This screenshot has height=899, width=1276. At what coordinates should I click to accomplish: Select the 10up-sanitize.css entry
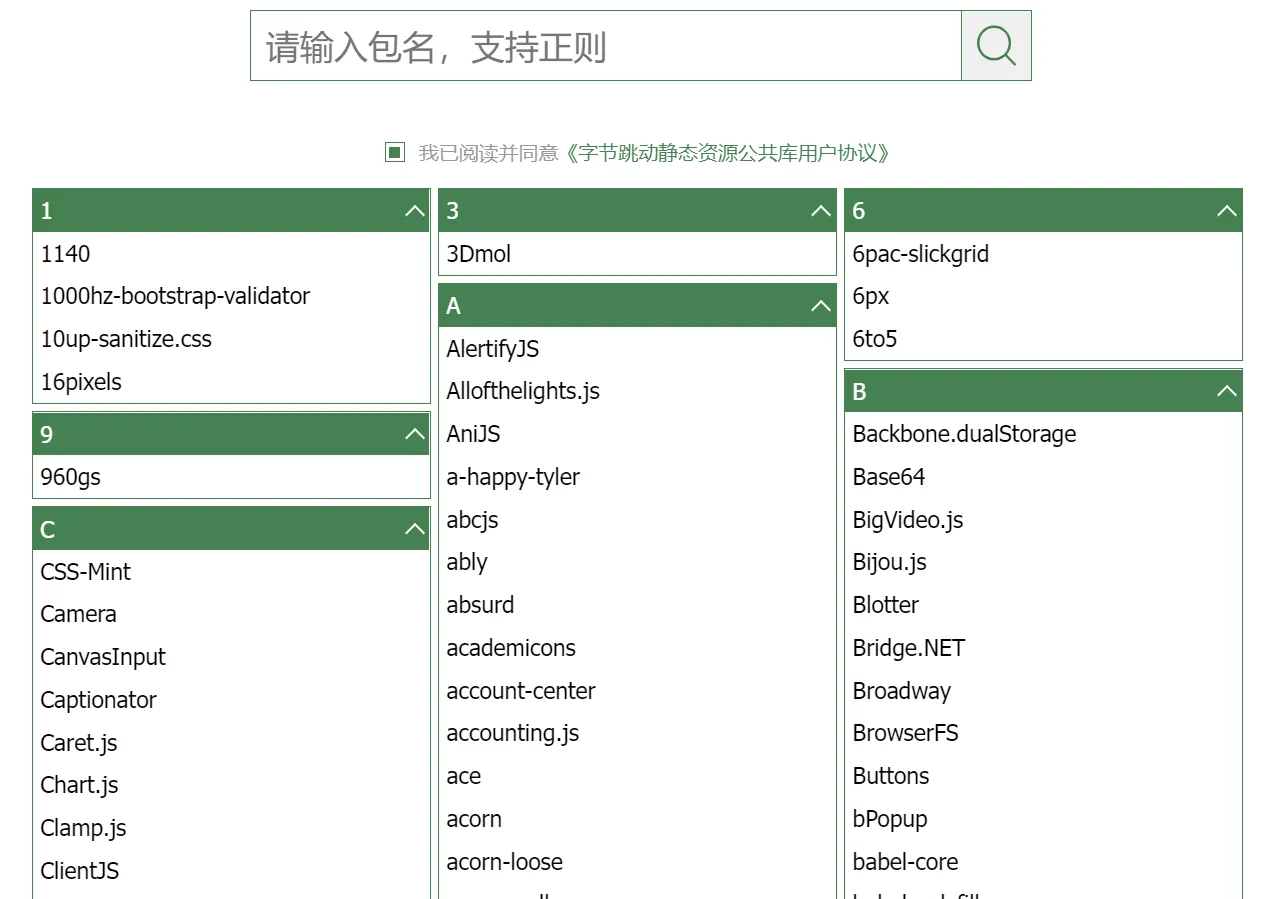click(126, 339)
